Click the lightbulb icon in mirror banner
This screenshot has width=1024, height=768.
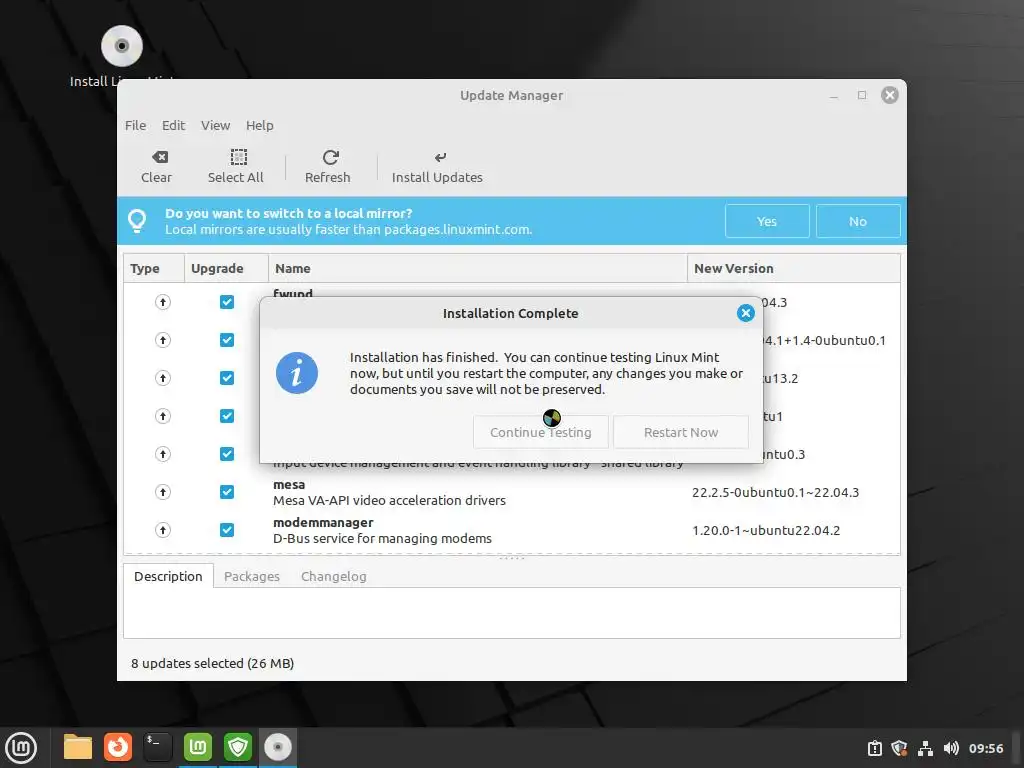pyautogui.click(x=137, y=221)
